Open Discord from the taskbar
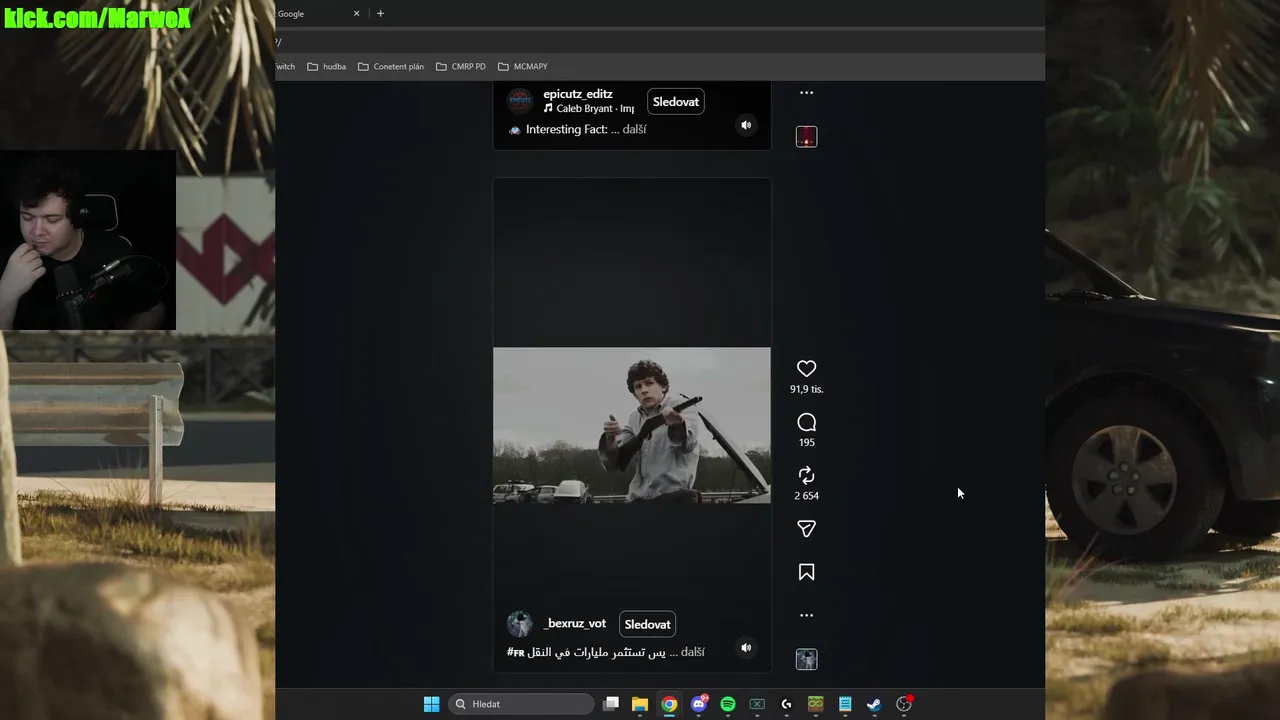The height and width of the screenshot is (720, 1280). click(x=699, y=704)
